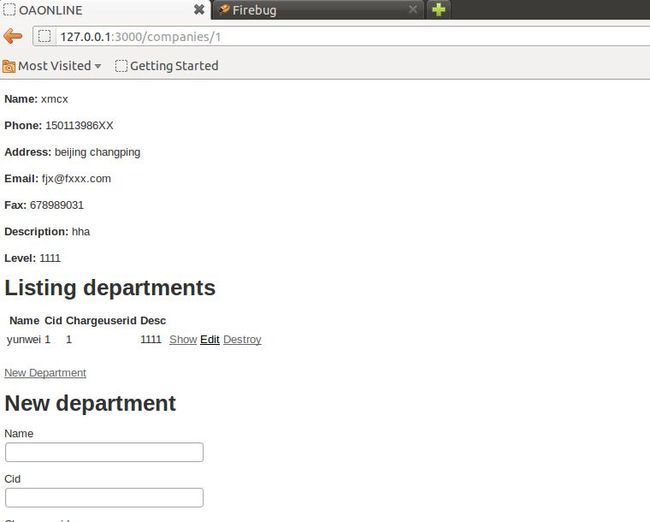
Task: Click the Destroy link for yunwei
Action: click(242, 339)
